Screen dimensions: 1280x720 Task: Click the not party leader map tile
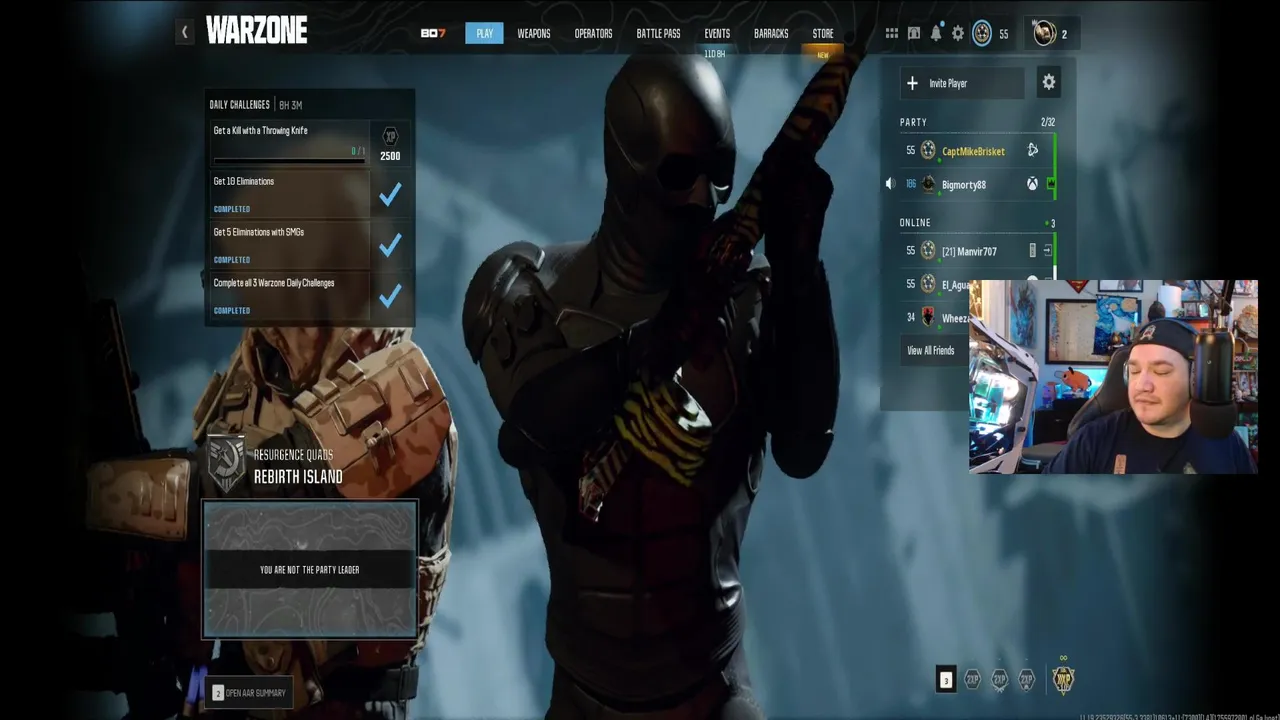click(x=310, y=569)
